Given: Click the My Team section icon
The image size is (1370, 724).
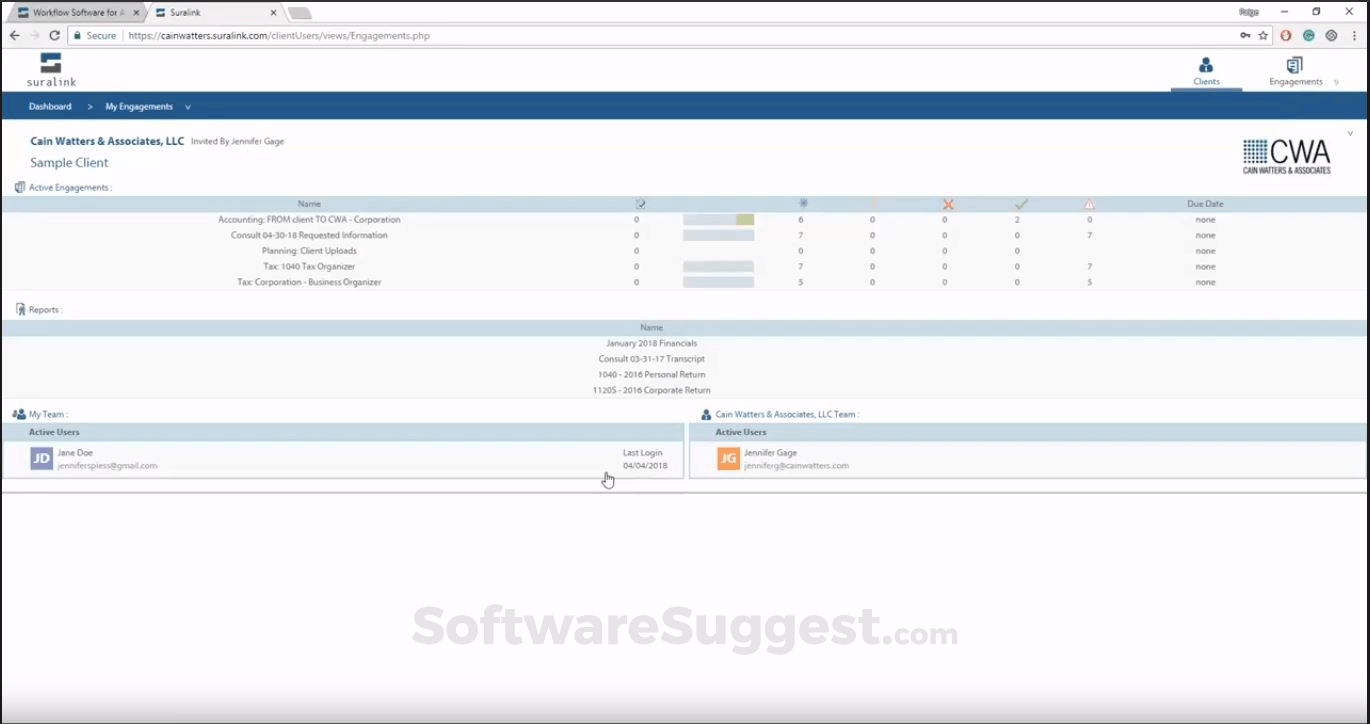Looking at the screenshot, I should coord(18,413).
